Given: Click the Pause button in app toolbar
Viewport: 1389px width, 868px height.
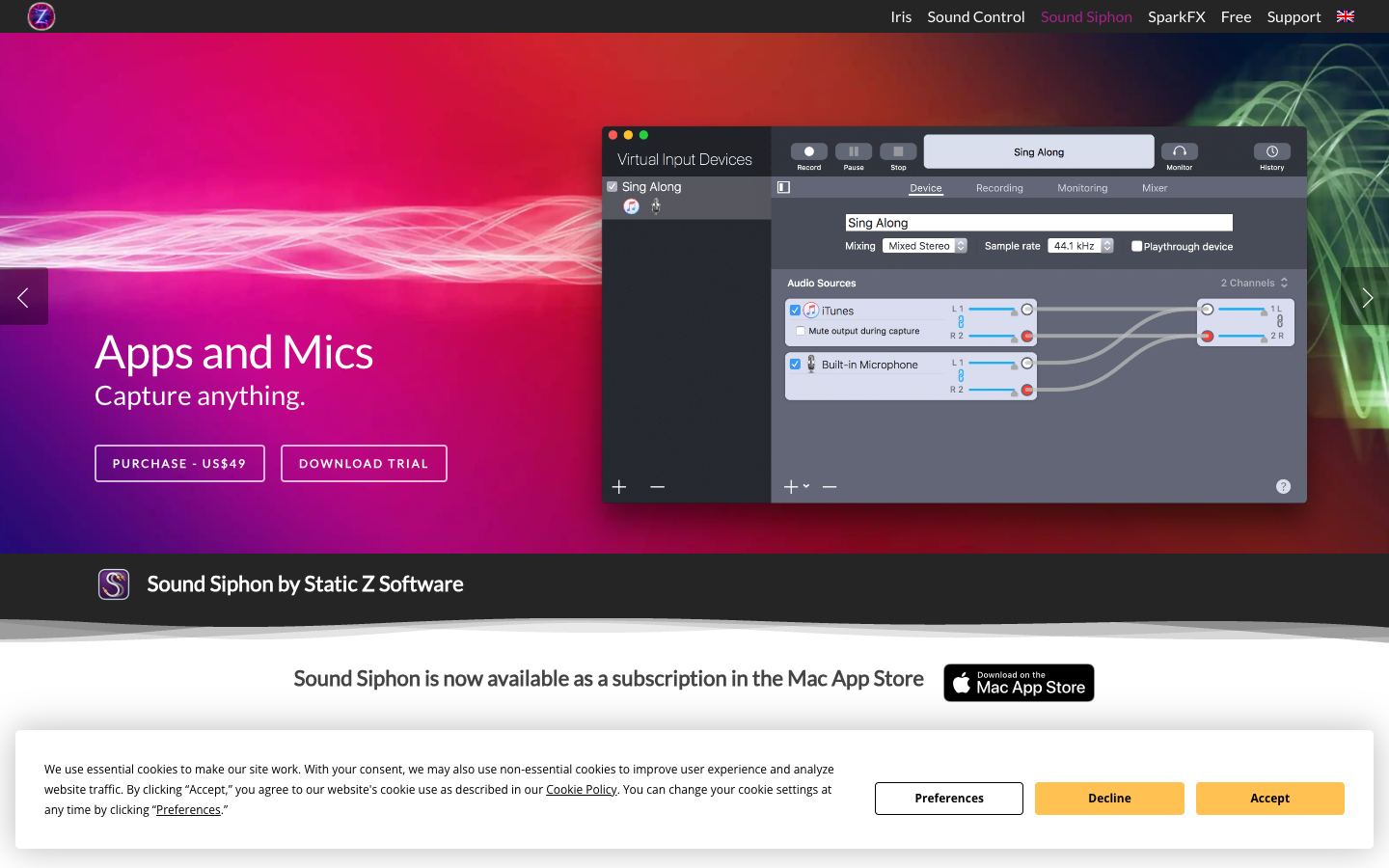Looking at the screenshot, I should pyautogui.click(x=854, y=151).
